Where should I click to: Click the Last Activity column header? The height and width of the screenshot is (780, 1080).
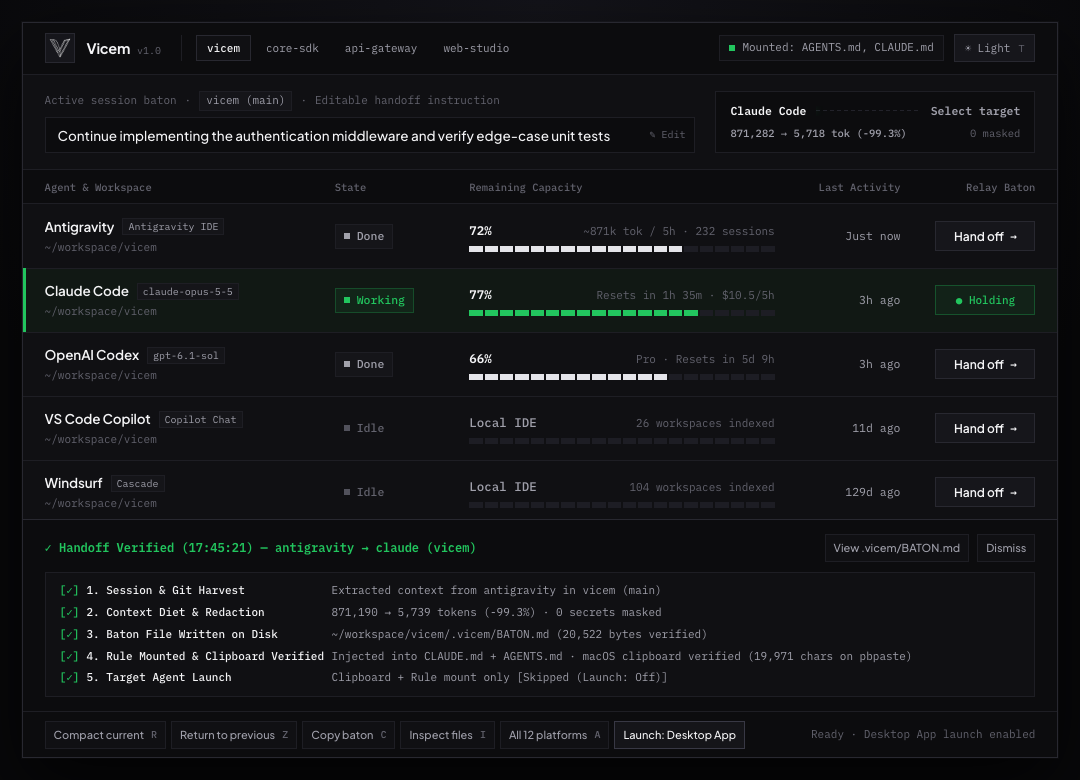tap(859, 187)
